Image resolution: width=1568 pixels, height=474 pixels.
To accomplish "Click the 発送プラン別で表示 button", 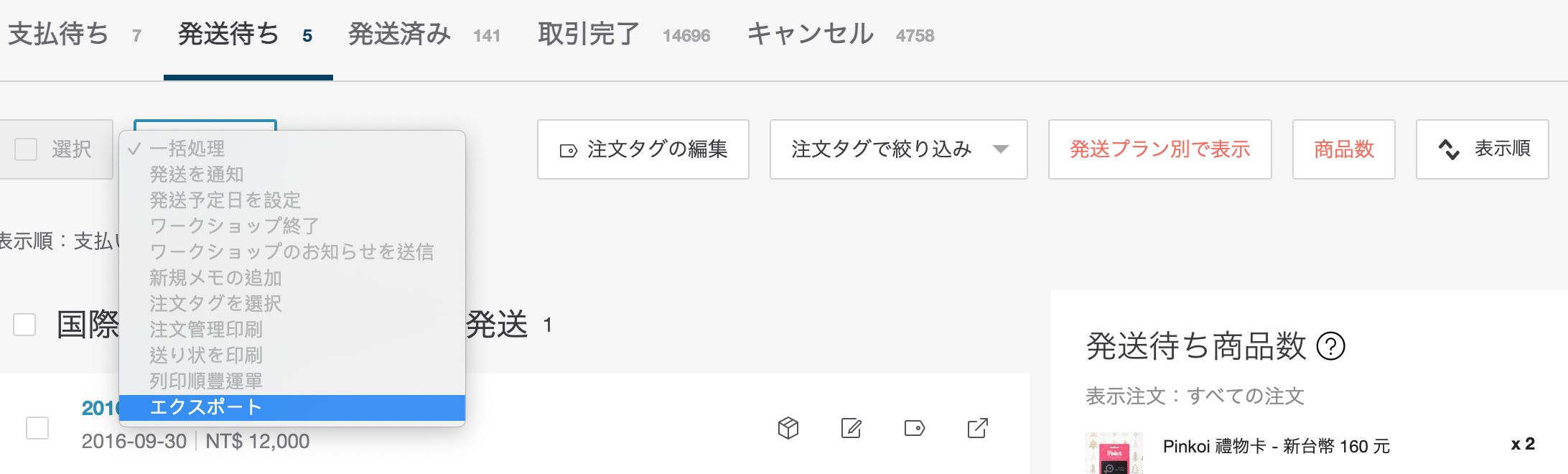I will click(1159, 149).
